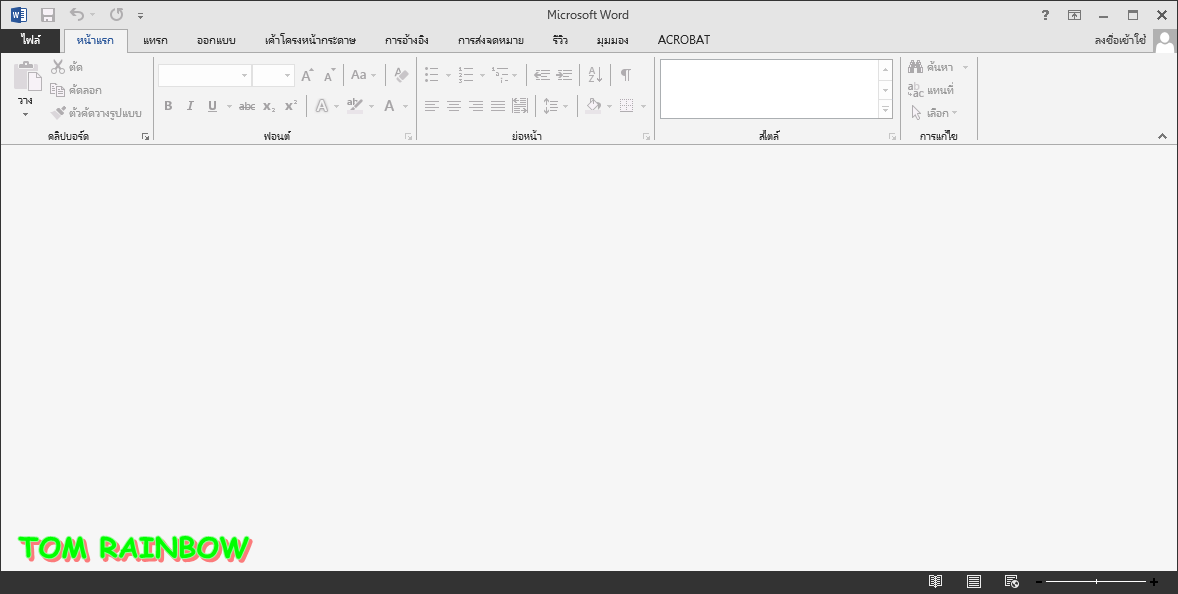Open the การส่งจดหมาย tab

[x=491, y=41]
